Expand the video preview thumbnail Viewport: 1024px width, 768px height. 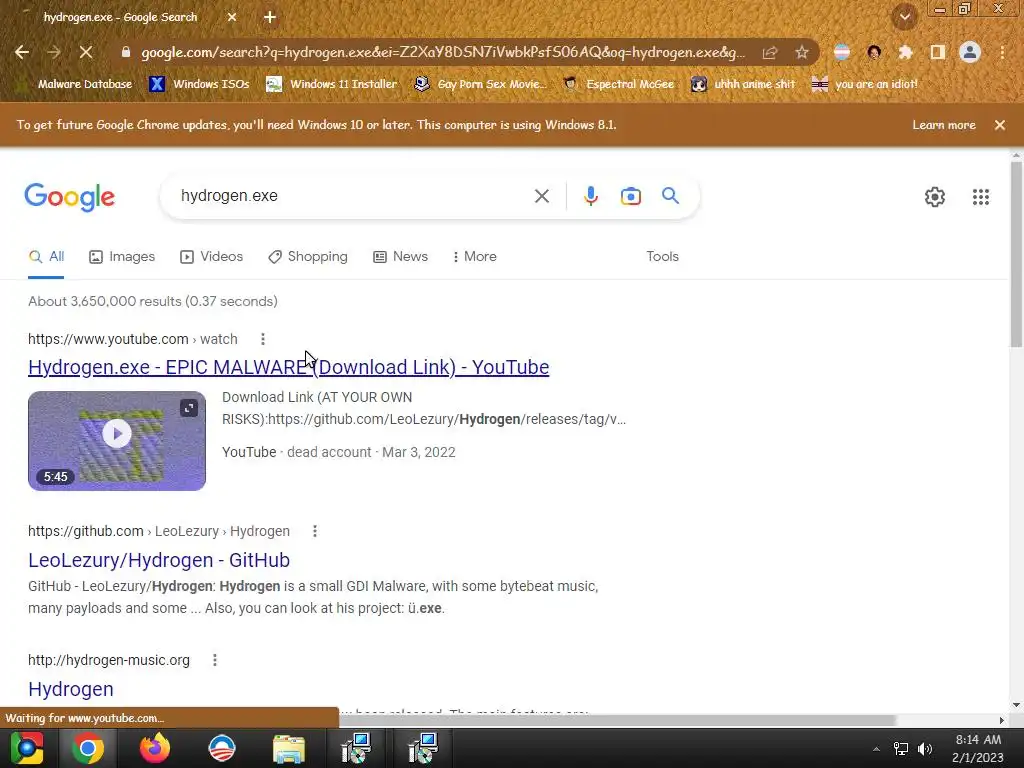[189, 408]
